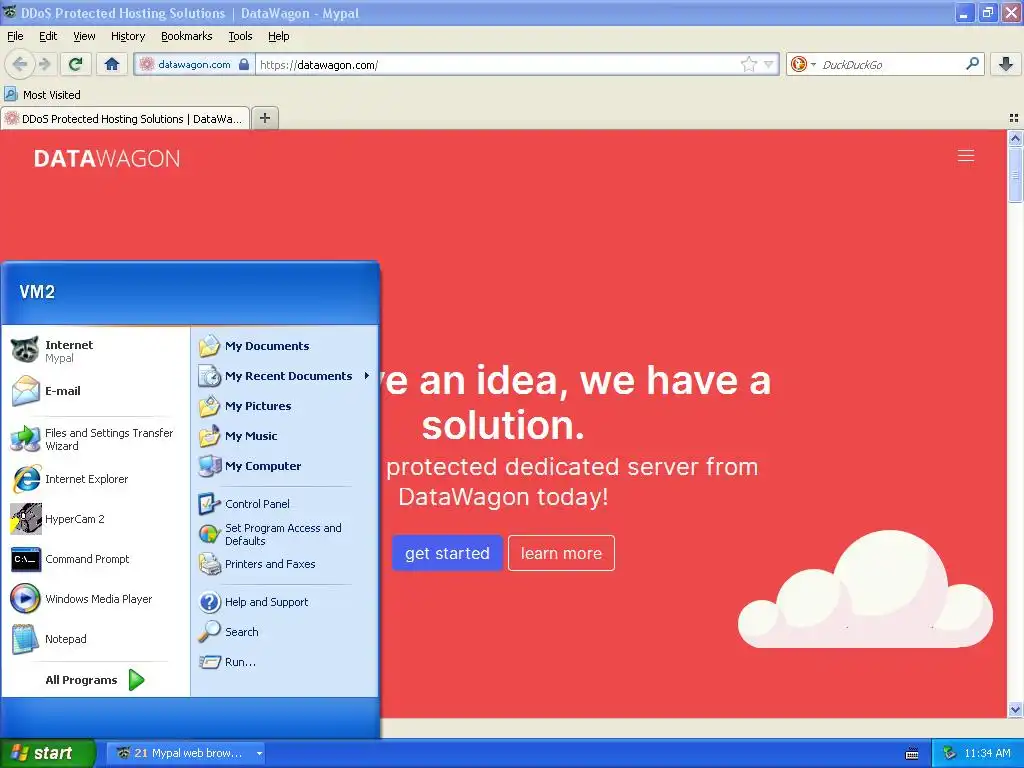This screenshot has height=768, width=1024.
Task: Click the DATAWAGON logo link
Action: (106, 159)
